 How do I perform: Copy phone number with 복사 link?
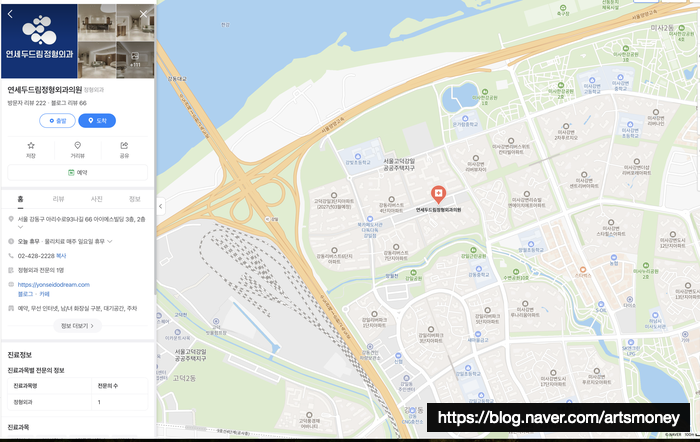click(x=61, y=256)
